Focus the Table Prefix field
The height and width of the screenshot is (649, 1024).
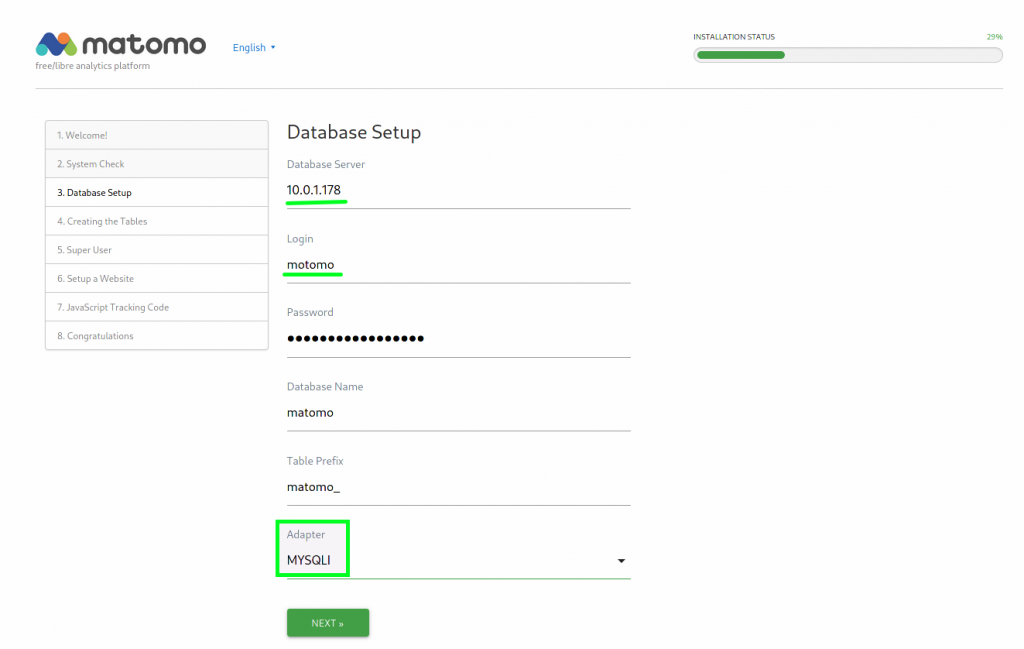(x=458, y=487)
